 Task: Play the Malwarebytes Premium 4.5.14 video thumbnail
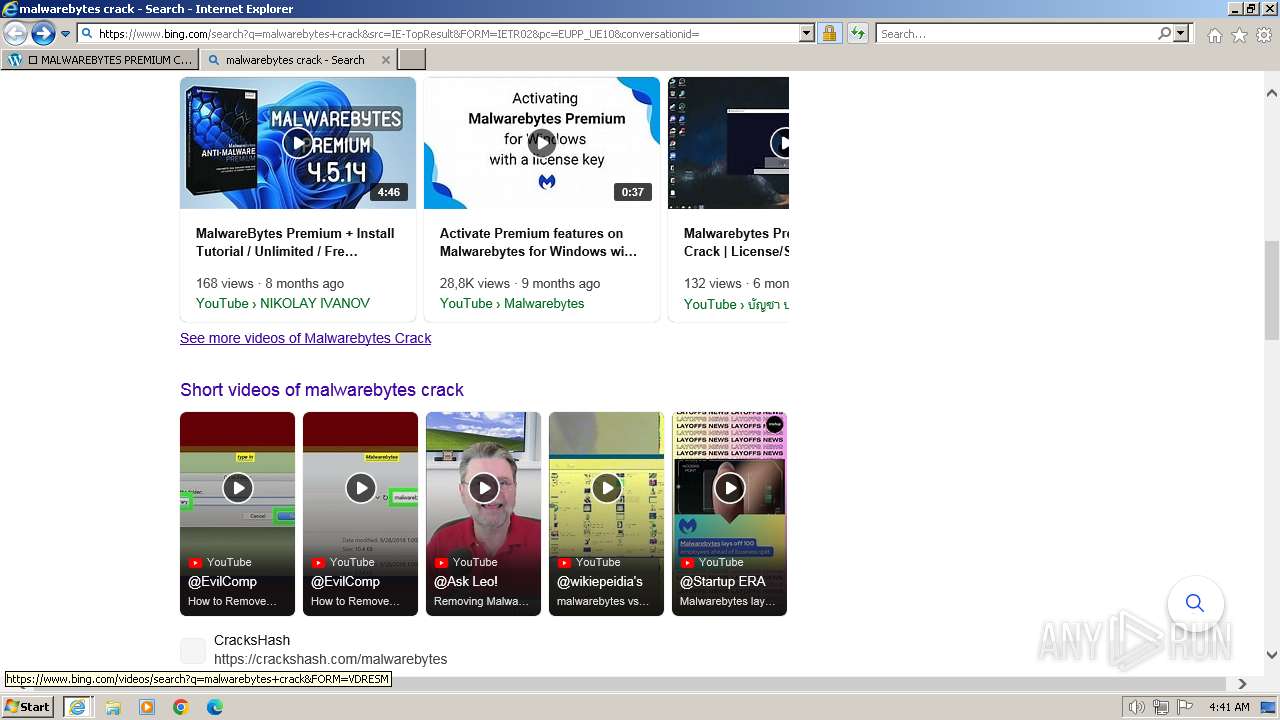(x=298, y=143)
